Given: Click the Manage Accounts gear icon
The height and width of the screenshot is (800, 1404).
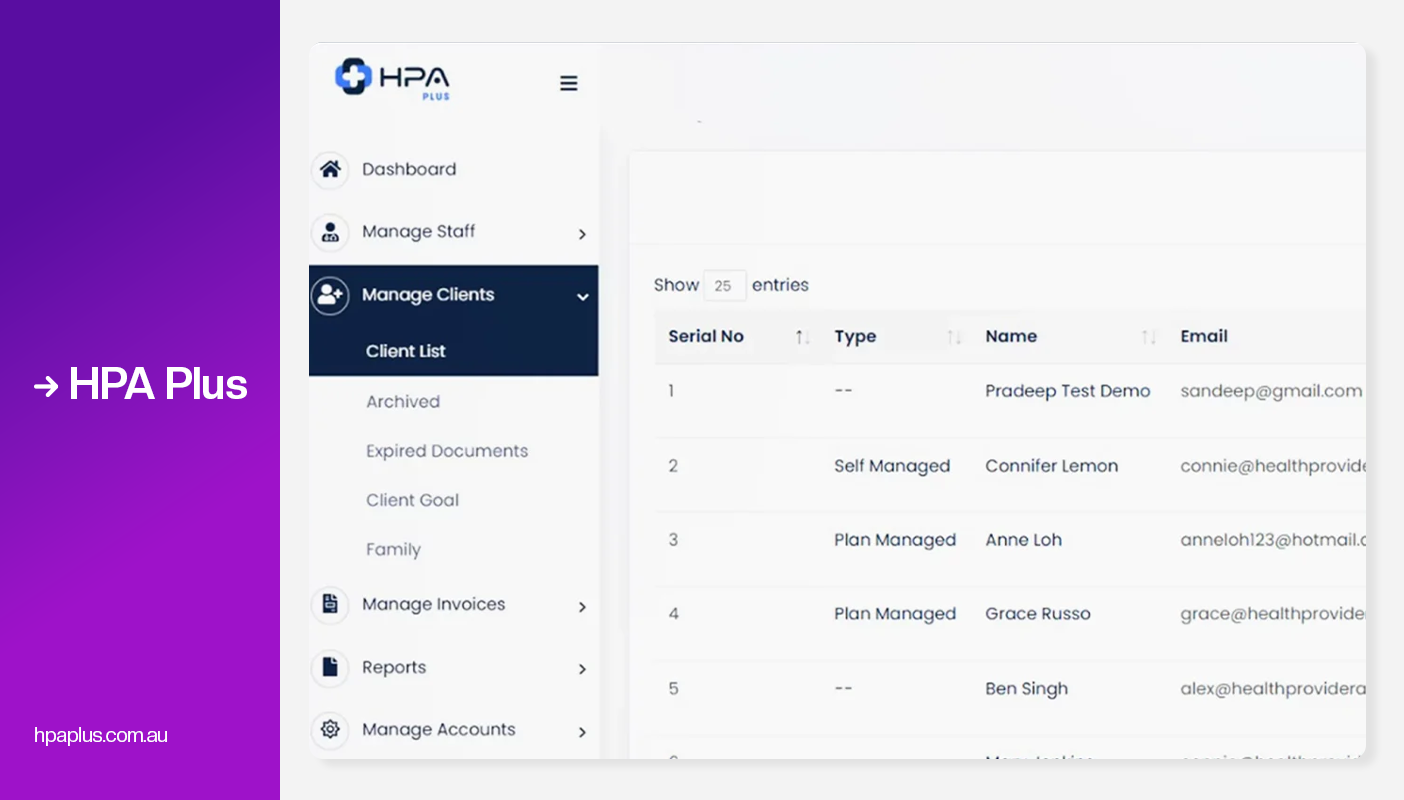Looking at the screenshot, I should pos(330,730).
